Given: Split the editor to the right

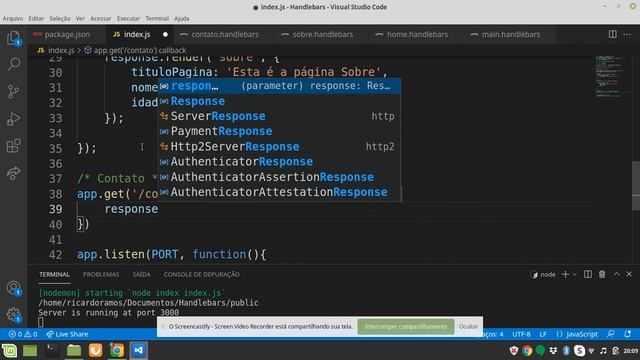Looking at the screenshot, I should click(613, 34).
